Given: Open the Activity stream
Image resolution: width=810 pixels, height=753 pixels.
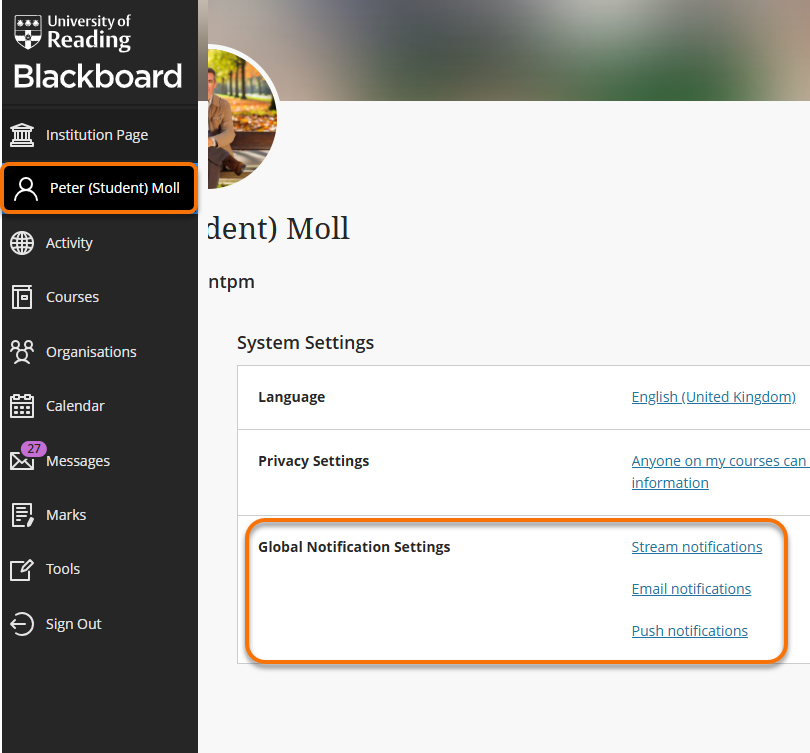Looking at the screenshot, I should tap(69, 242).
